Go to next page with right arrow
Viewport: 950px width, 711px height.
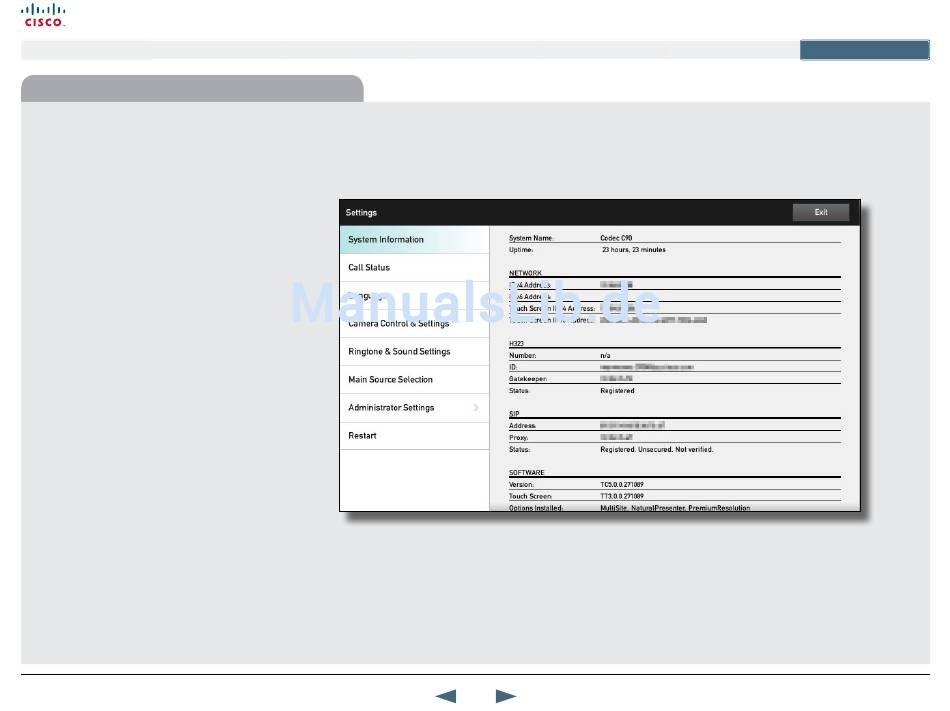(x=505, y=696)
